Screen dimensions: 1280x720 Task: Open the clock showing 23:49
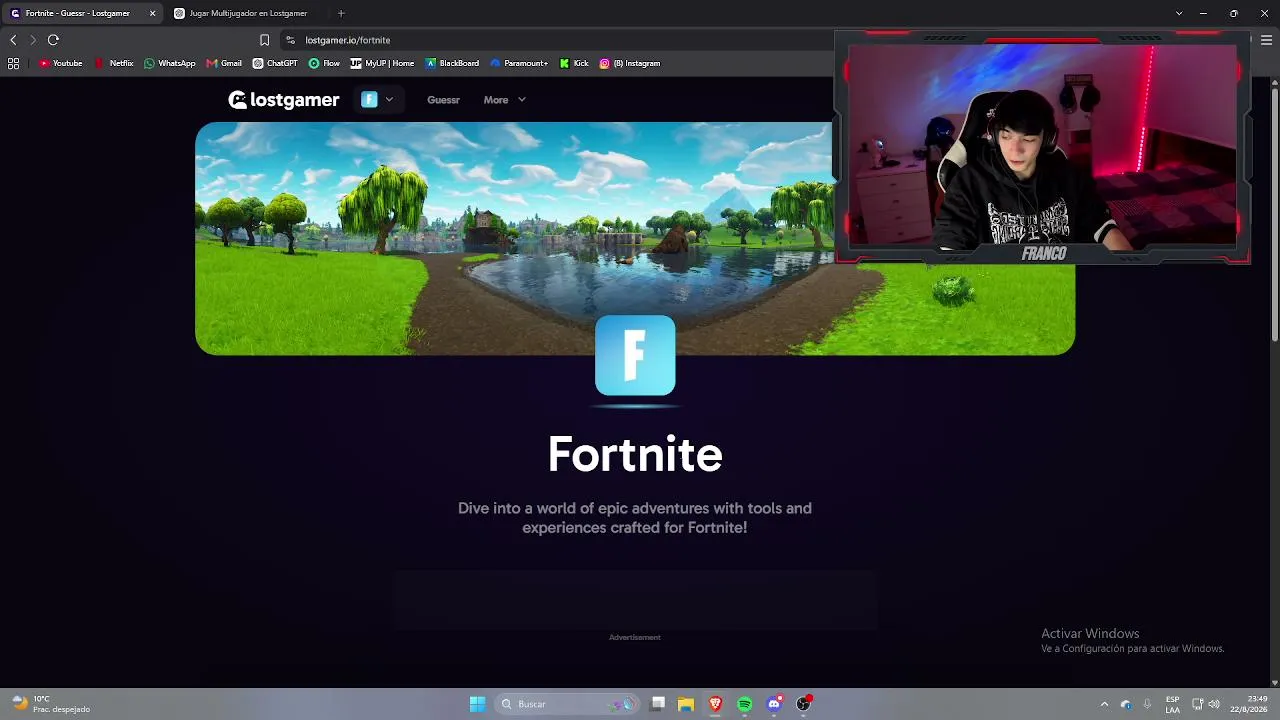coord(1249,704)
